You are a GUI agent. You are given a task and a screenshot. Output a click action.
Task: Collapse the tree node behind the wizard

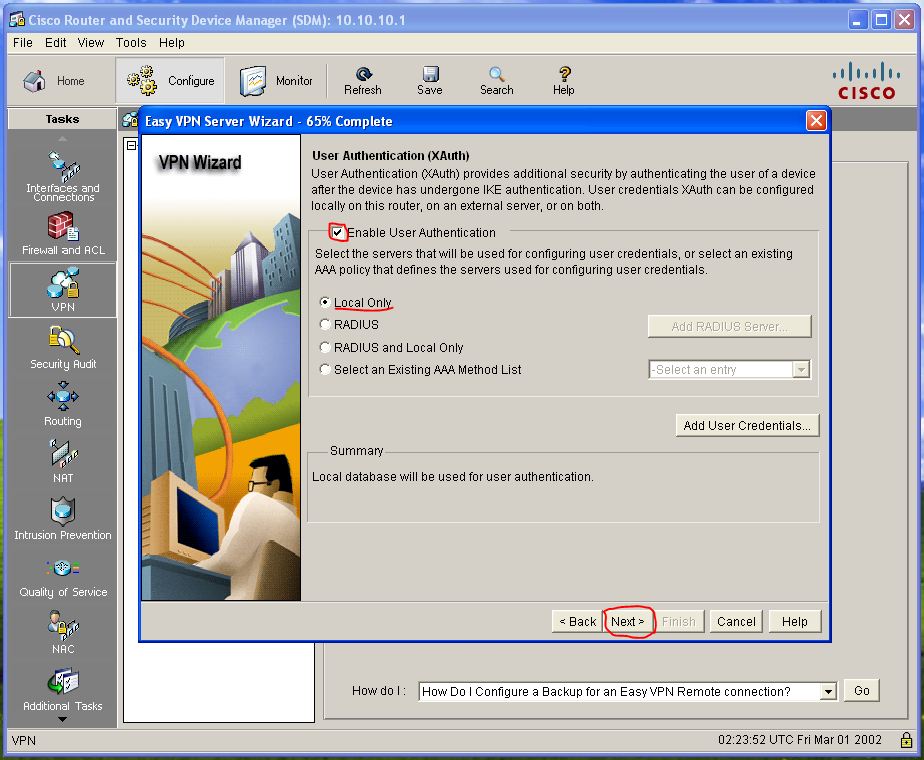(132, 145)
